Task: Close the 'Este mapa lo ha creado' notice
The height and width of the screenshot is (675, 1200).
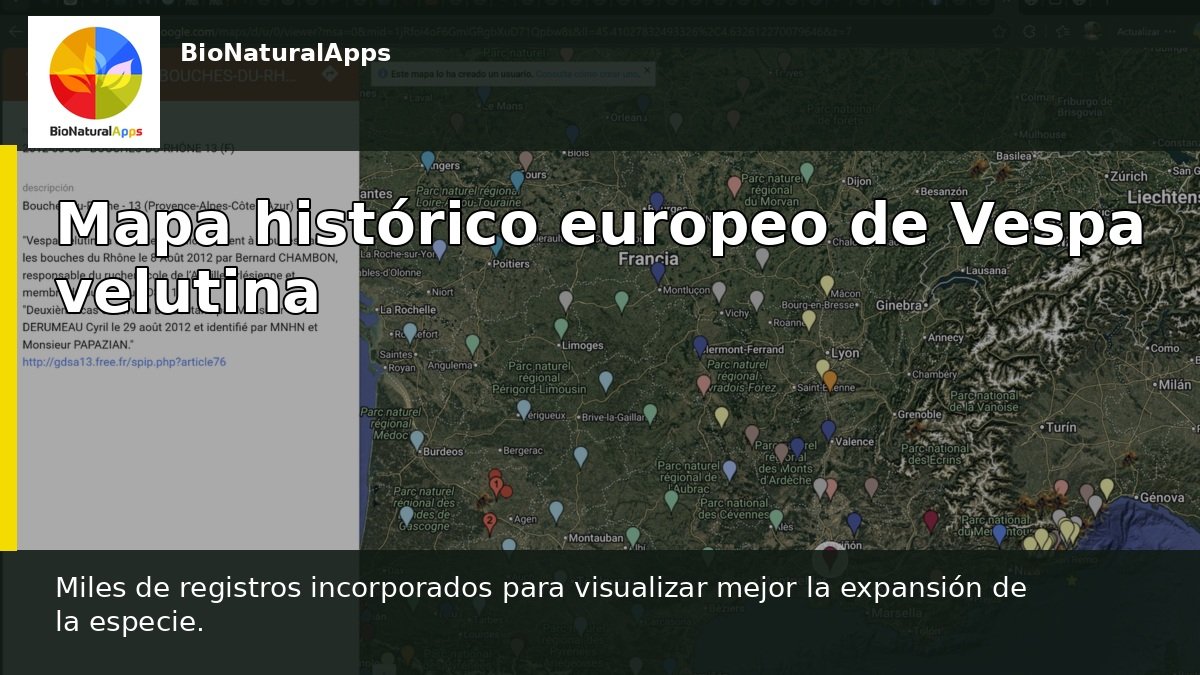Action: 647,71
